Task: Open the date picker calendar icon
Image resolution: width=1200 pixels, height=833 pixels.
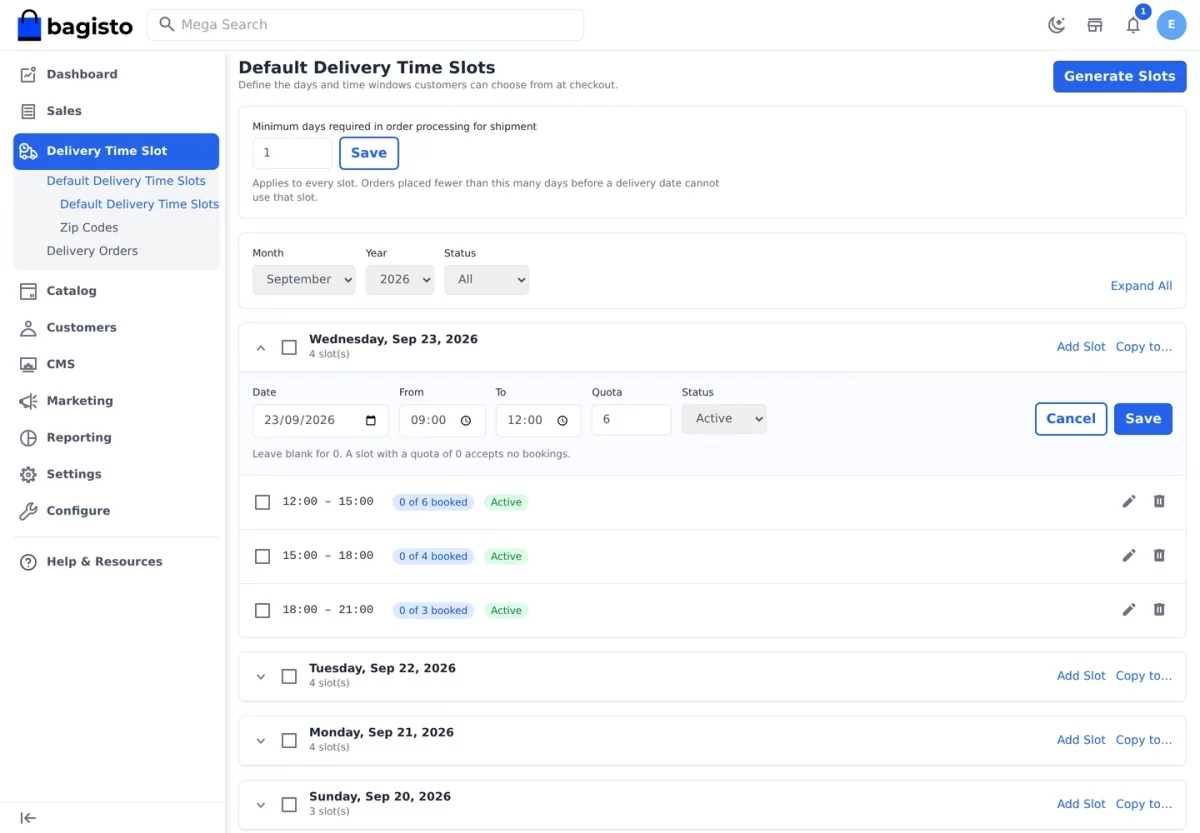Action: 371,421
